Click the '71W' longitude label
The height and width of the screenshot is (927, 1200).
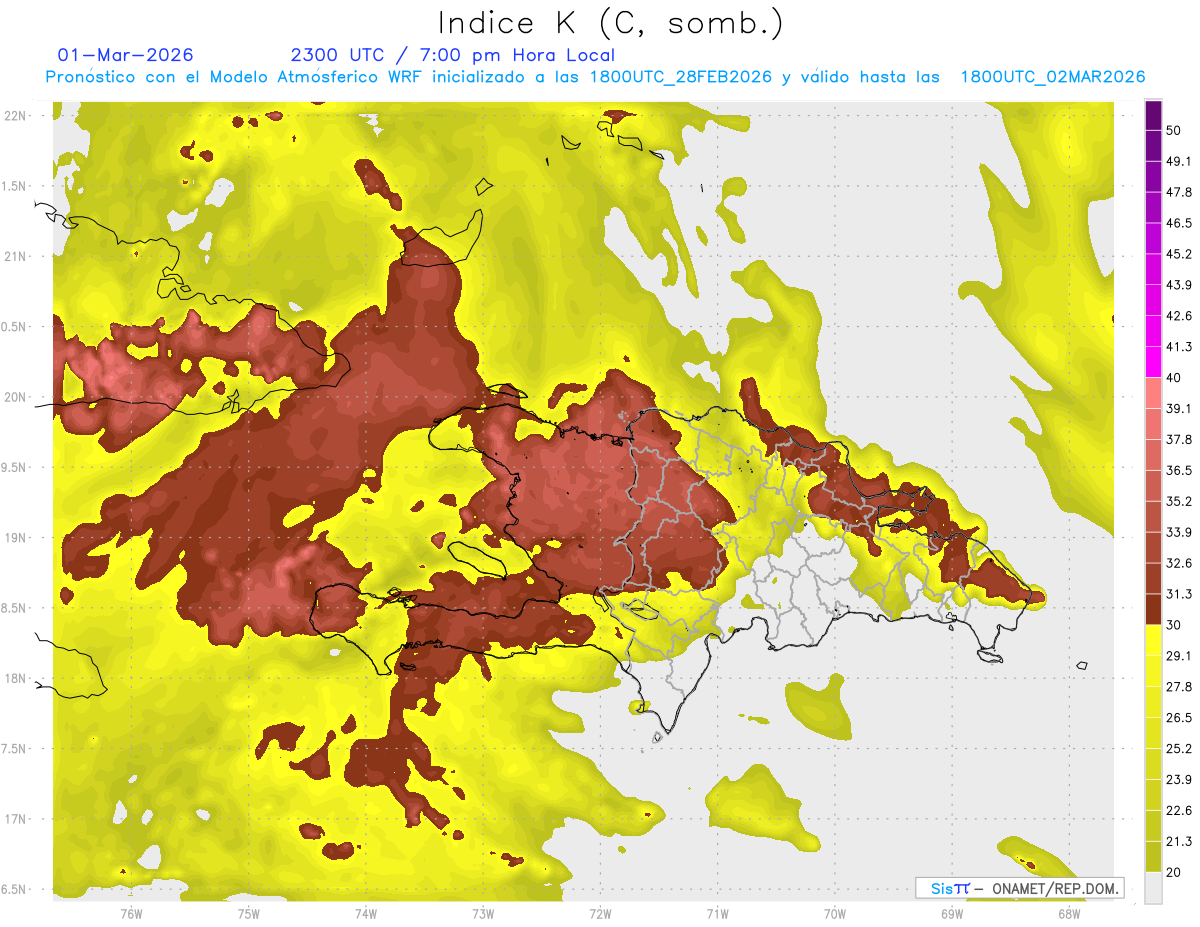coord(717,914)
